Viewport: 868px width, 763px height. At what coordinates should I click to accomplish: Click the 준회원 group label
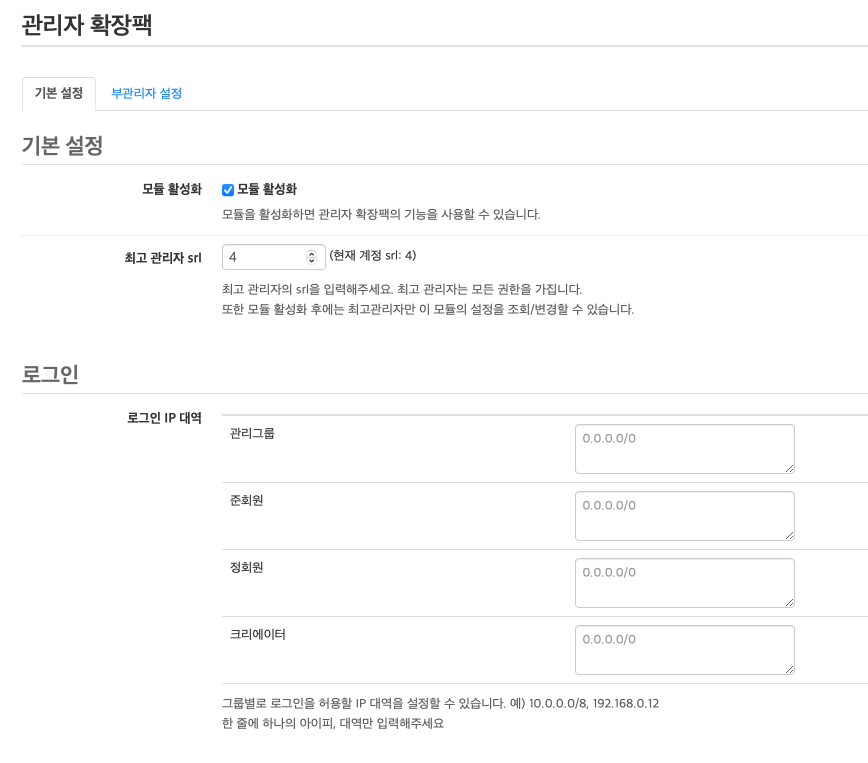tap(246, 500)
